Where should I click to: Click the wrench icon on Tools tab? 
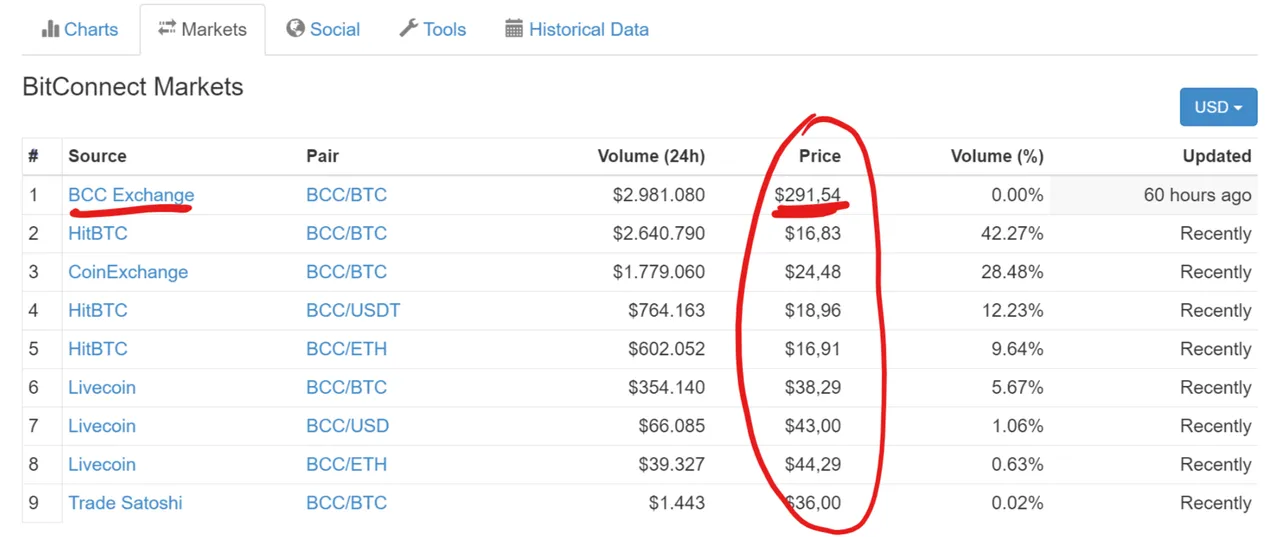point(408,29)
